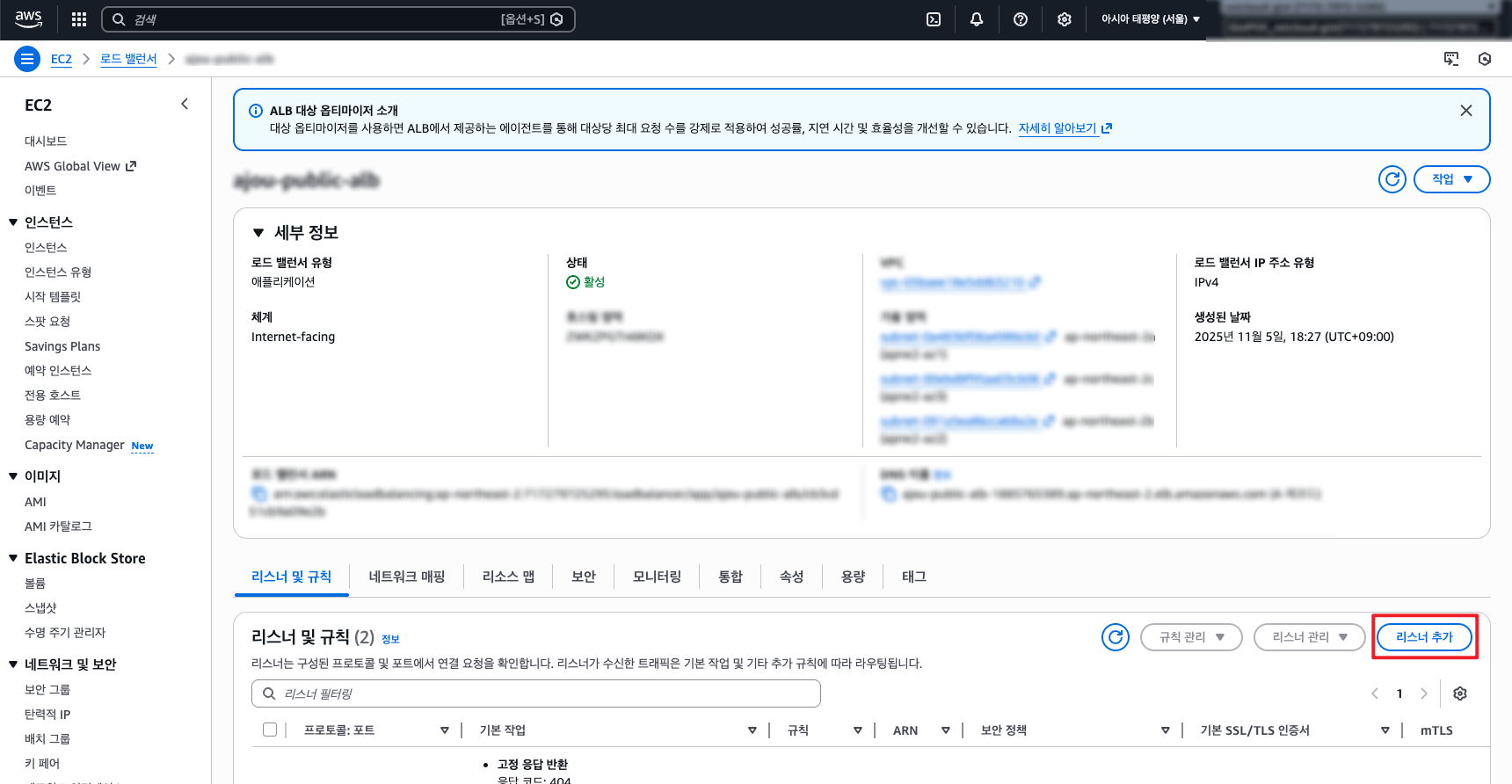Open listener table preferences gear
Screen dimensions: 1512x784
[1460, 693]
